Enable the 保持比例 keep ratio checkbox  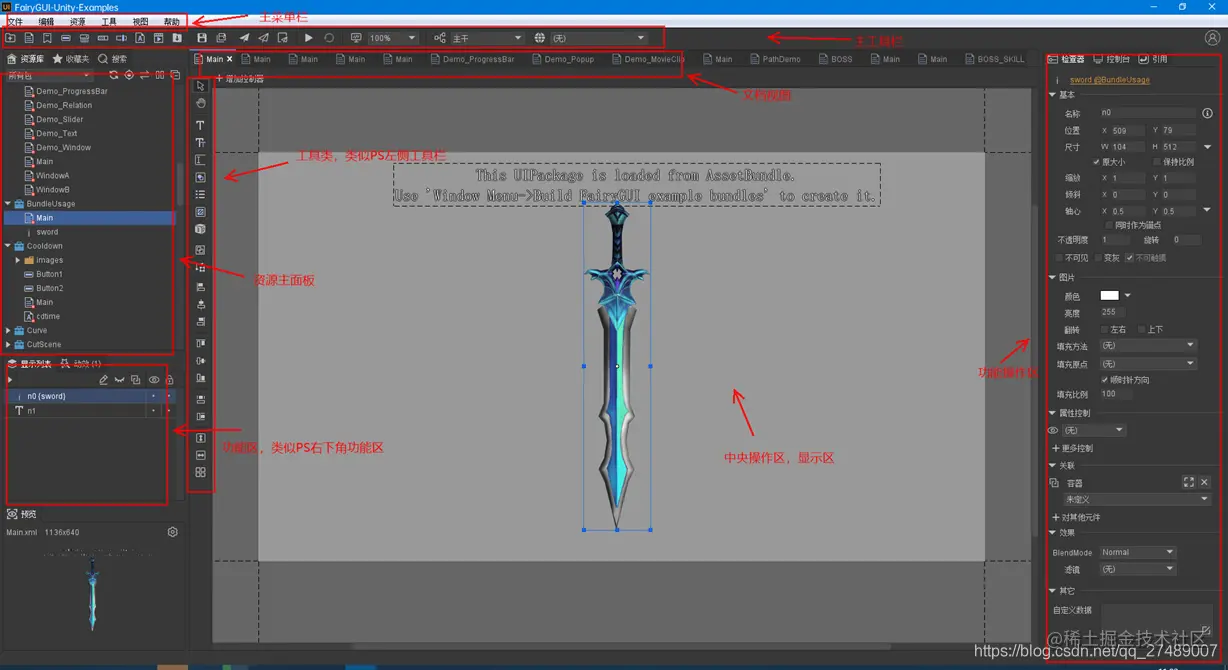tap(1158, 162)
